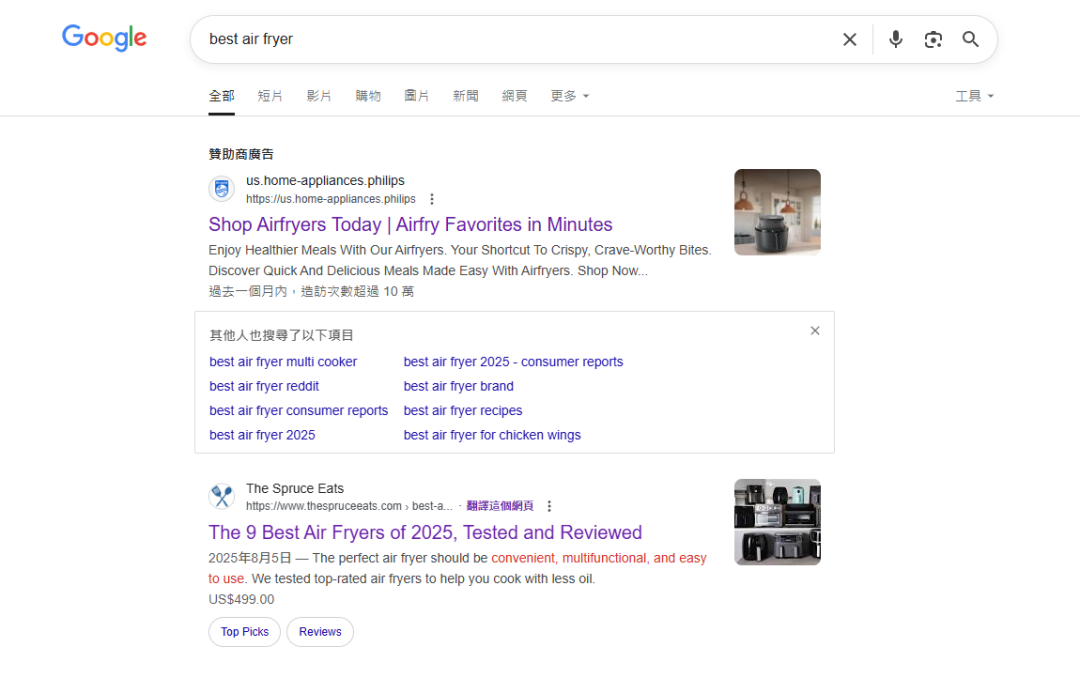The width and height of the screenshot is (1080, 678).
Task: Click the search magnifier icon
Action: pos(969,39)
